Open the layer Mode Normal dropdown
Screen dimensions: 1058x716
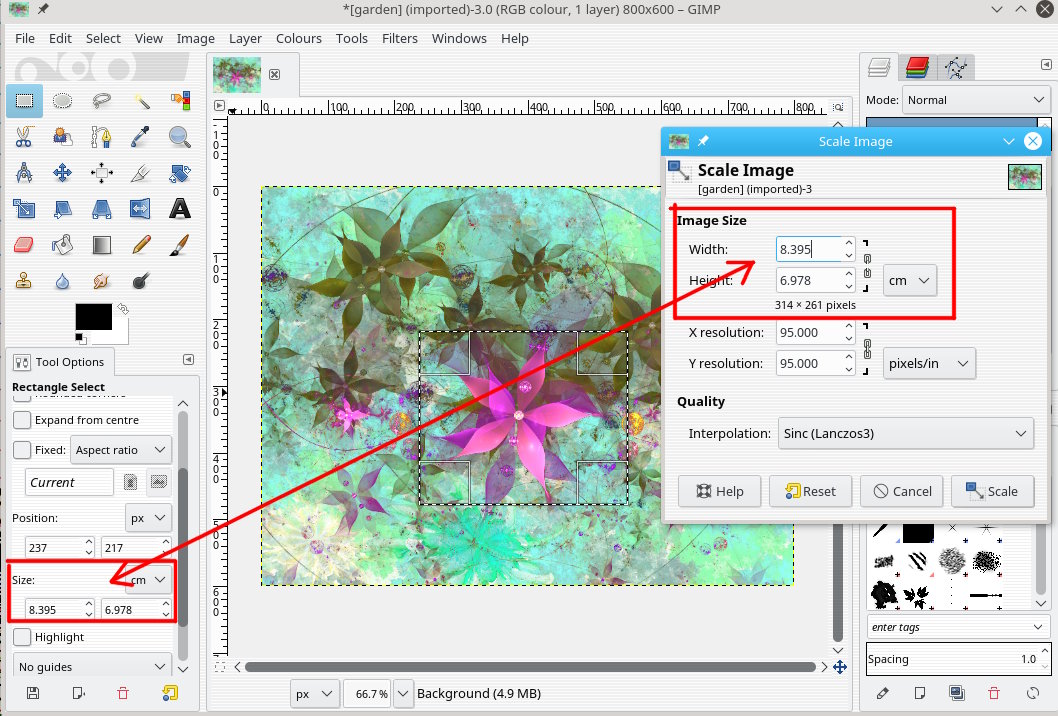tap(976, 100)
